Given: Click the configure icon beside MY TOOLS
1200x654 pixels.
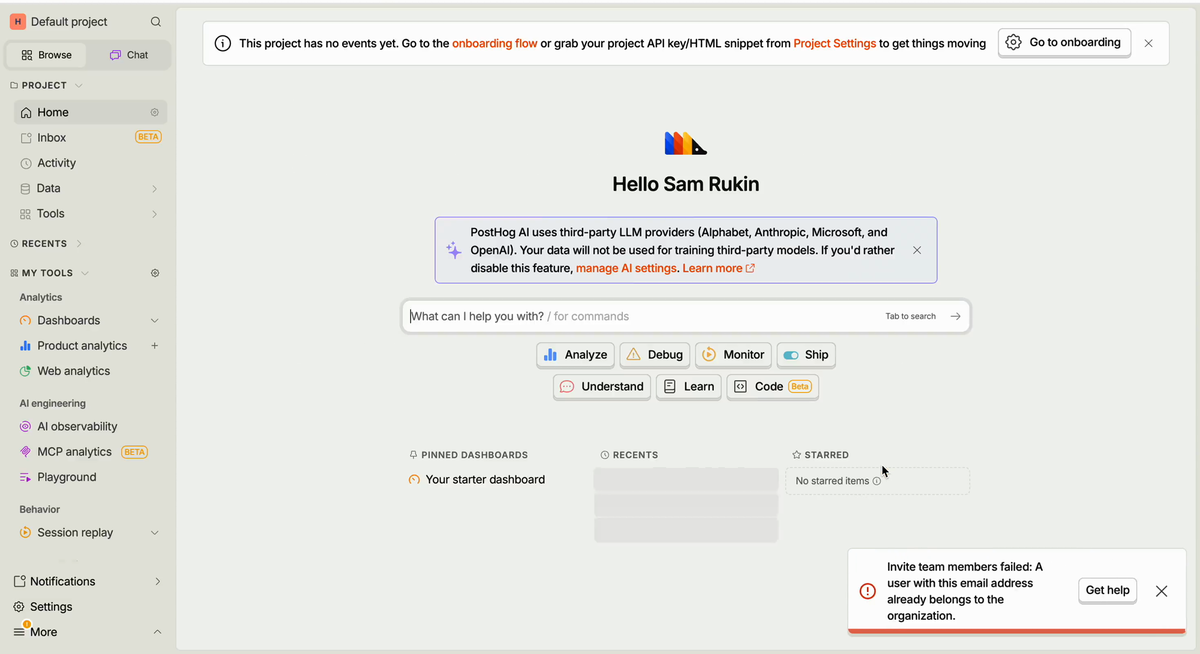Looking at the screenshot, I should pos(154,273).
